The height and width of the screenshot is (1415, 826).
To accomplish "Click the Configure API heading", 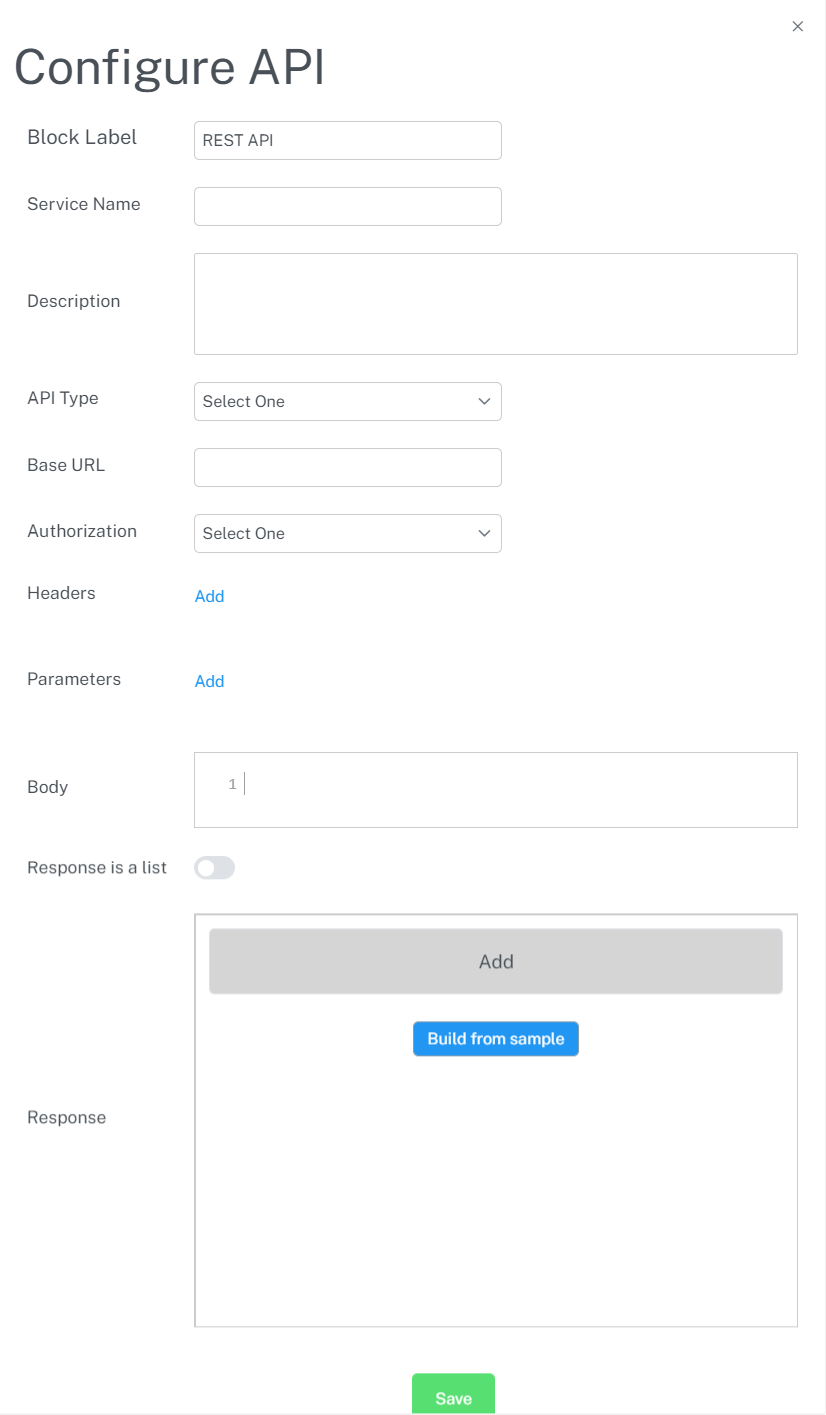I will 169,68.
